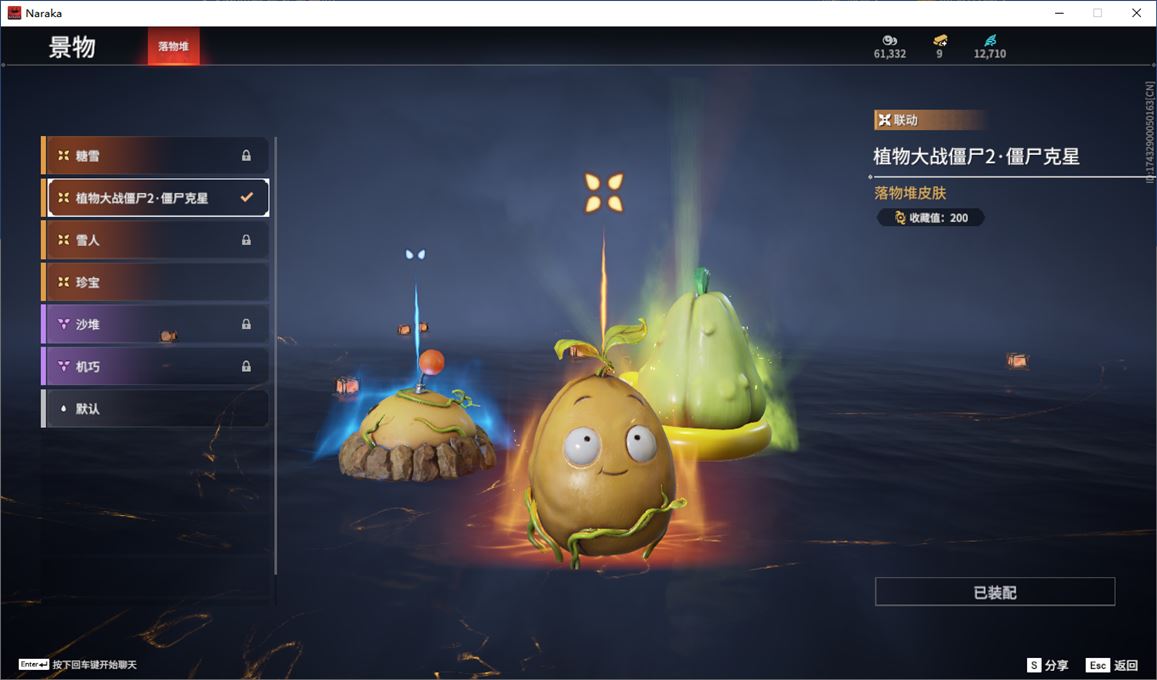1157x680 pixels.
Task: Select the 植物大战僵尸2·僵尸克星 skin entry
Action: (x=155, y=198)
